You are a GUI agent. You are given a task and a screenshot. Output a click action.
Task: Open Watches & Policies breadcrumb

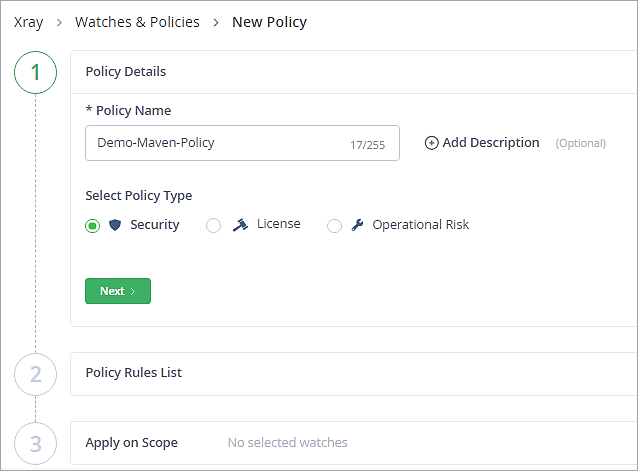[137, 22]
